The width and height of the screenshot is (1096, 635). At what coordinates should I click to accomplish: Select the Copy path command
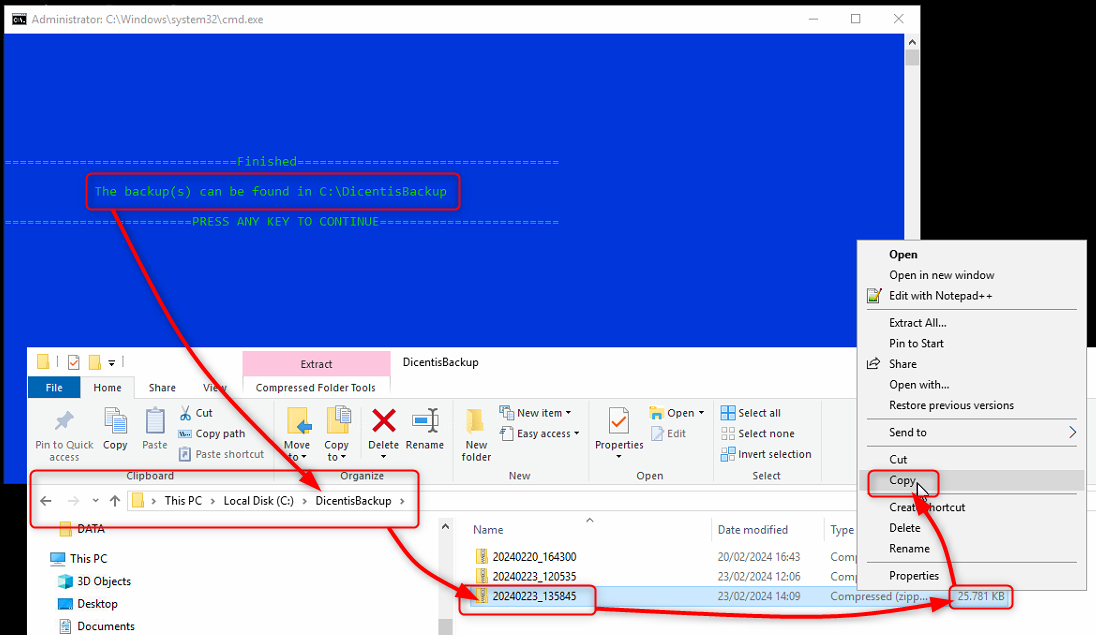point(212,434)
